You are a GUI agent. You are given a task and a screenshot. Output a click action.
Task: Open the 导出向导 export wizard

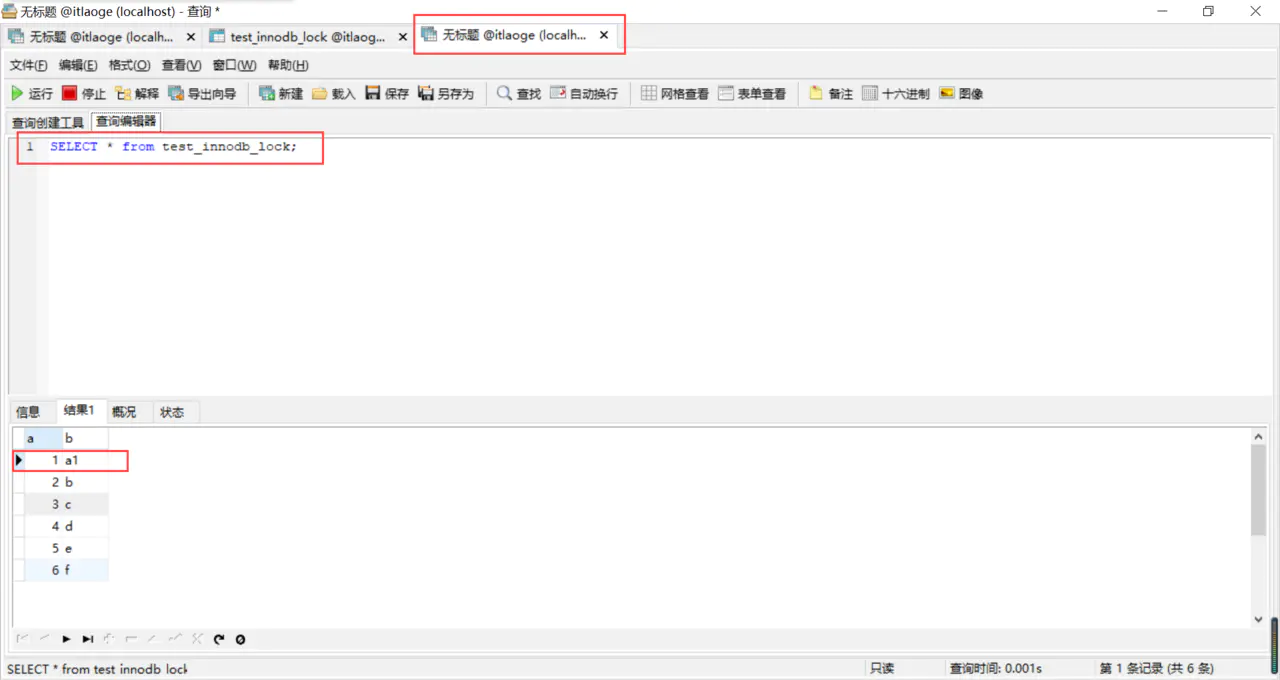(x=202, y=93)
